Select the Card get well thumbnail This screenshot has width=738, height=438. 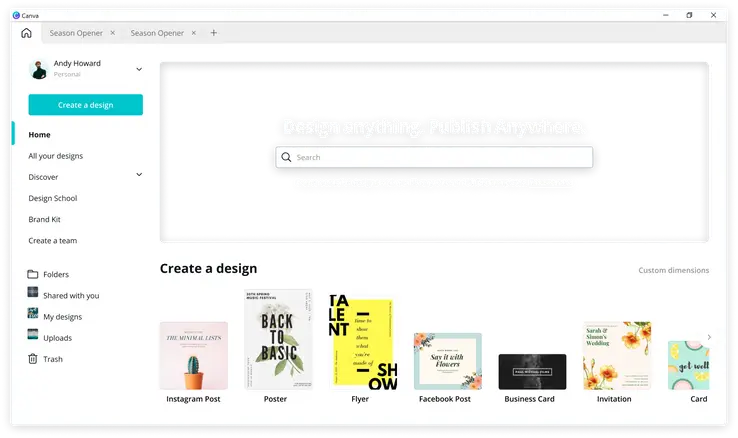pyautogui.click(x=689, y=366)
